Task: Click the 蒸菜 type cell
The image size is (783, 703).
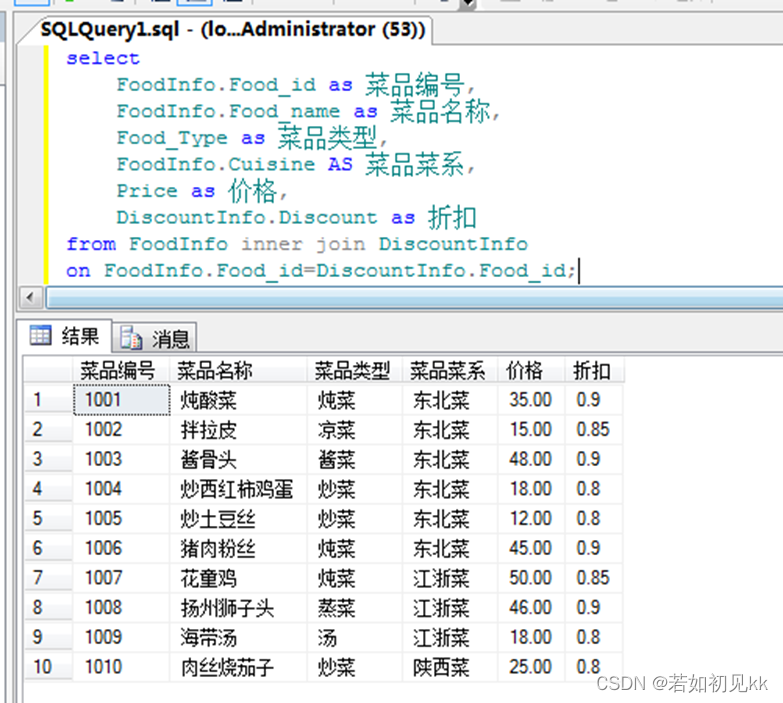Action: pyautogui.click(x=355, y=608)
